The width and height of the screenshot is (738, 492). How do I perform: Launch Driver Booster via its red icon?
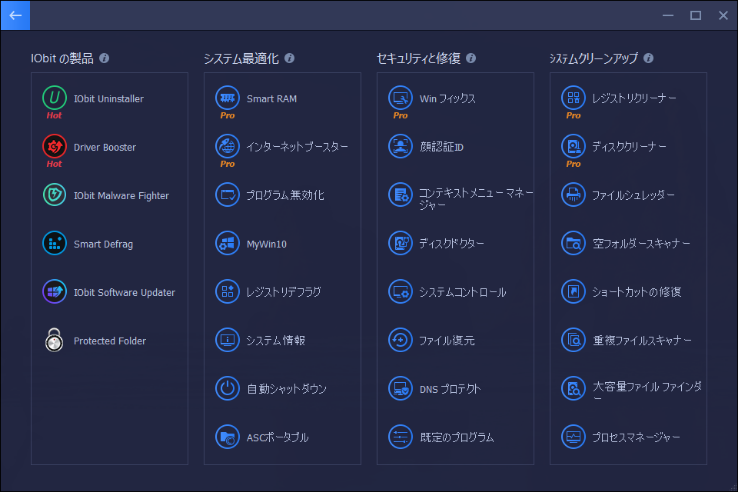pyautogui.click(x=55, y=146)
